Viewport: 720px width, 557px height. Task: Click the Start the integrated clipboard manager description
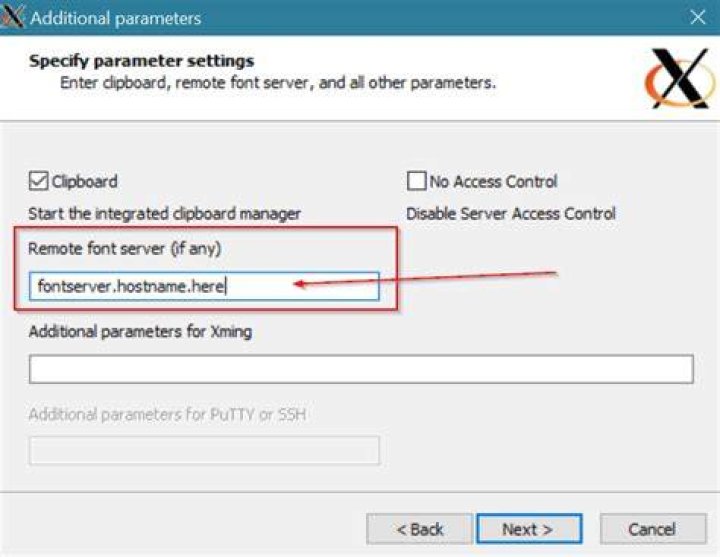[164, 214]
